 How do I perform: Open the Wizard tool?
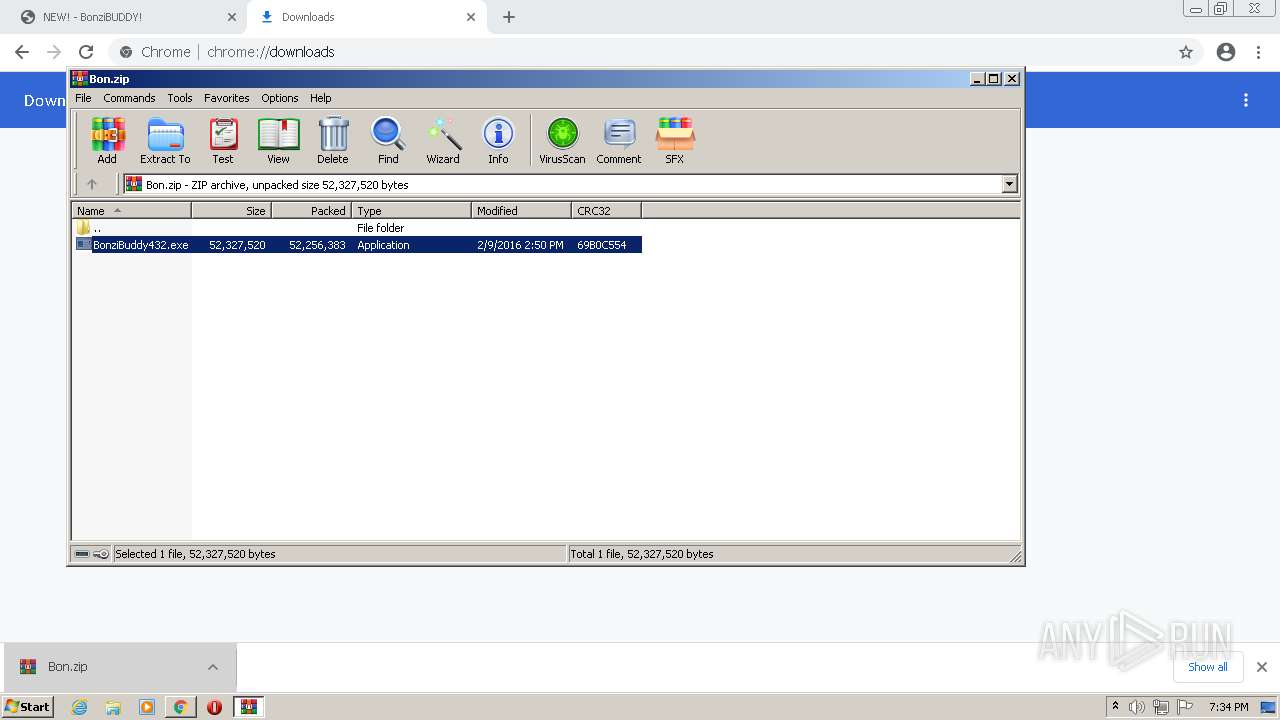point(443,140)
